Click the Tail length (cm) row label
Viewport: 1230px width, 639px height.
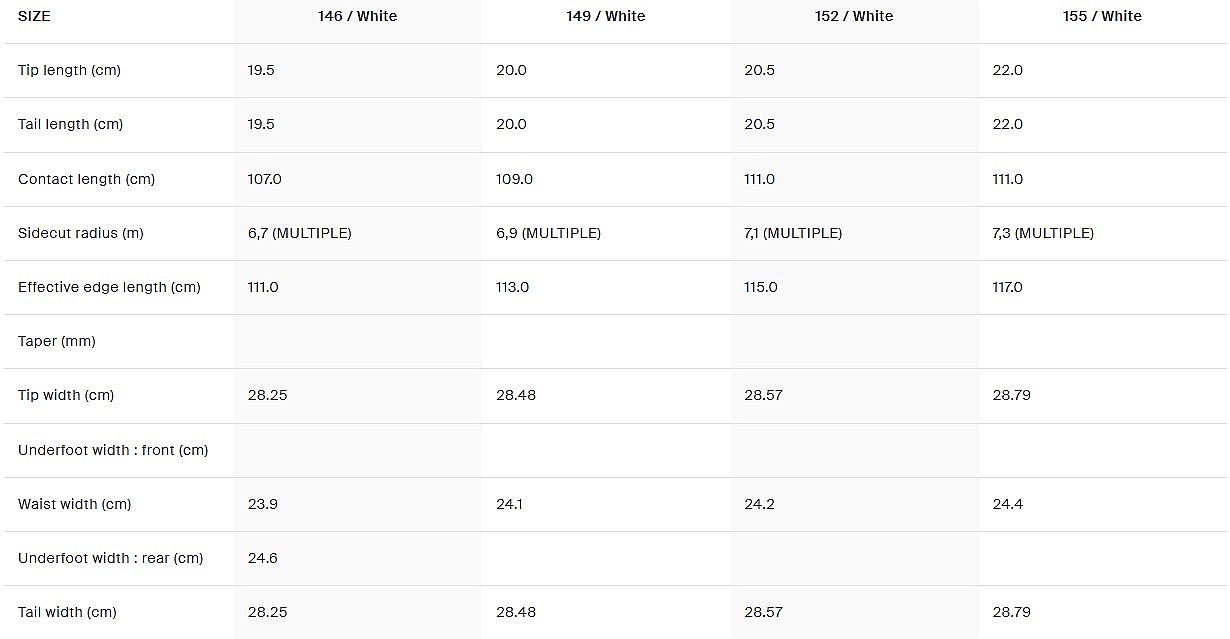[x=70, y=124]
